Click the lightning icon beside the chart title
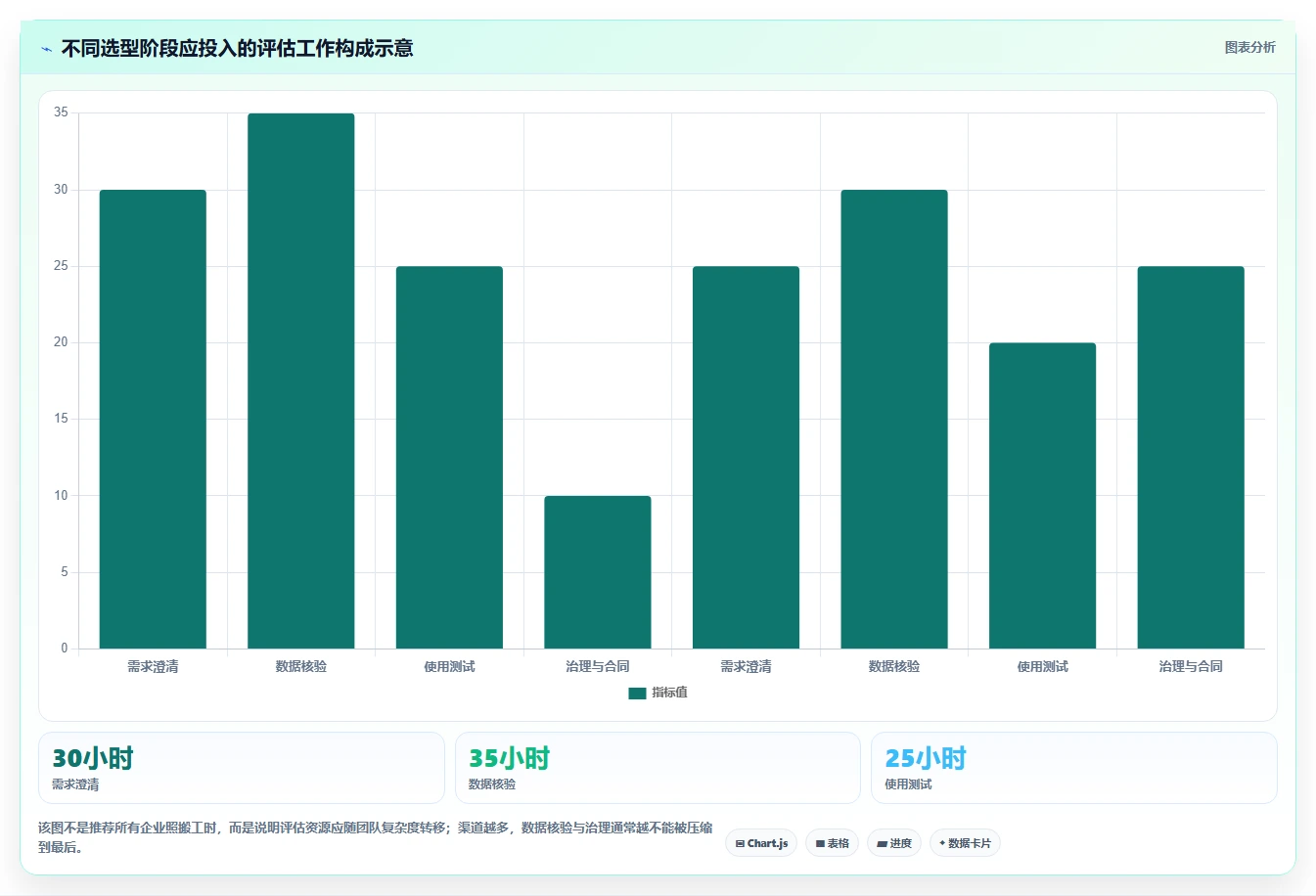The width and height of the screenshot is (1316, 896). coord(46,49)
